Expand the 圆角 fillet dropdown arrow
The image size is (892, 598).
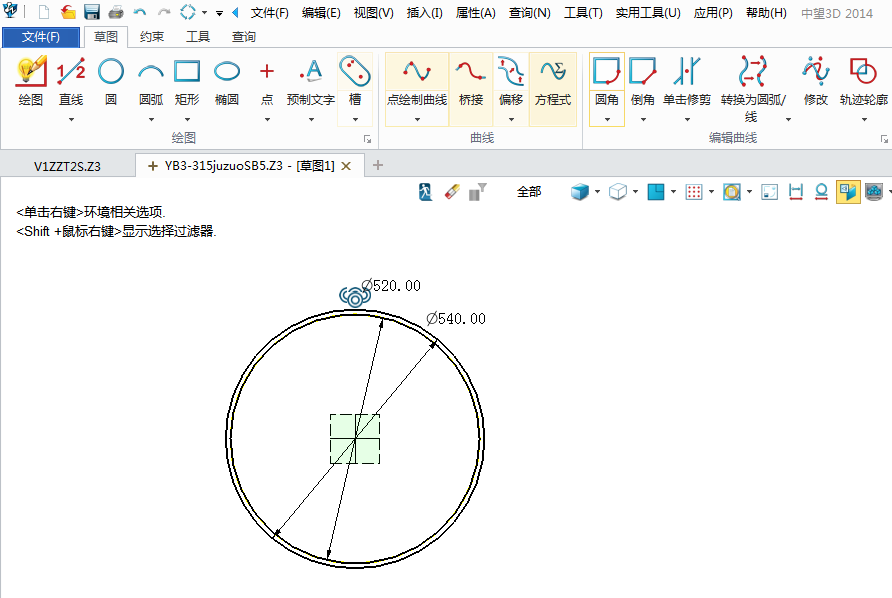[607, 119]
